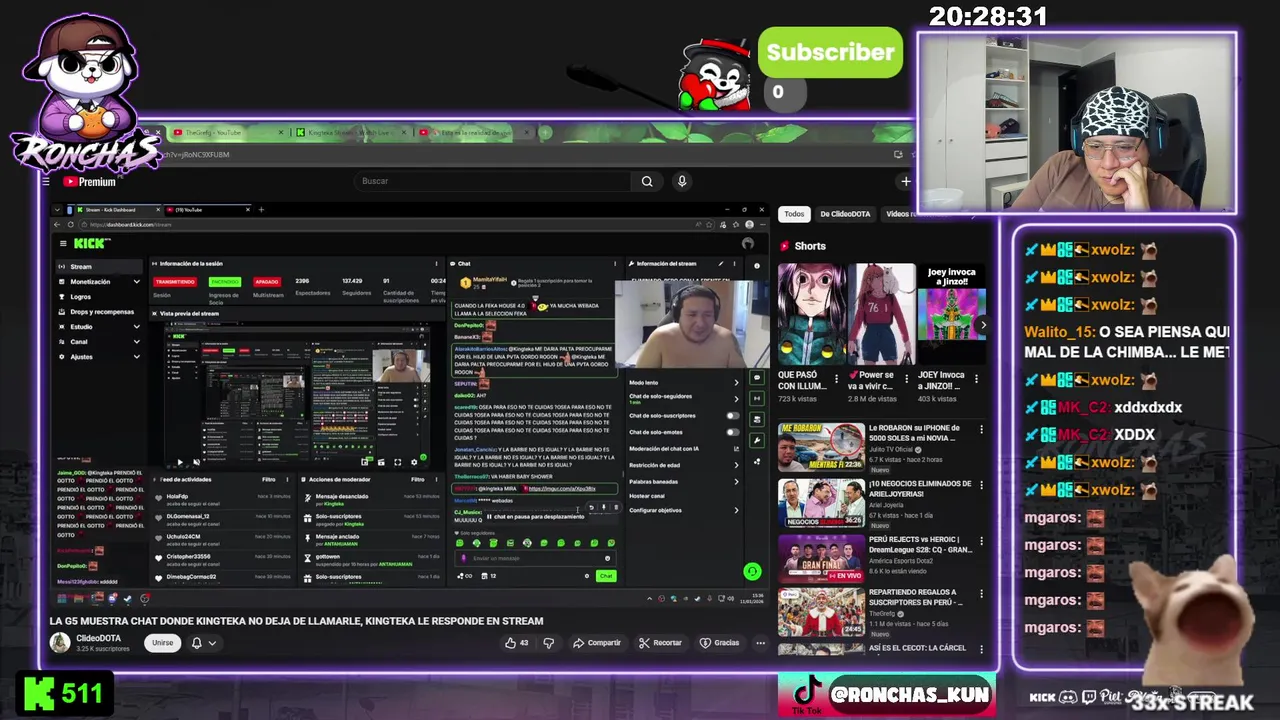This screenshot has height=720, width=1280.
Task: Click the wrench tools icon in Kick sidebar
Action: 757,440
